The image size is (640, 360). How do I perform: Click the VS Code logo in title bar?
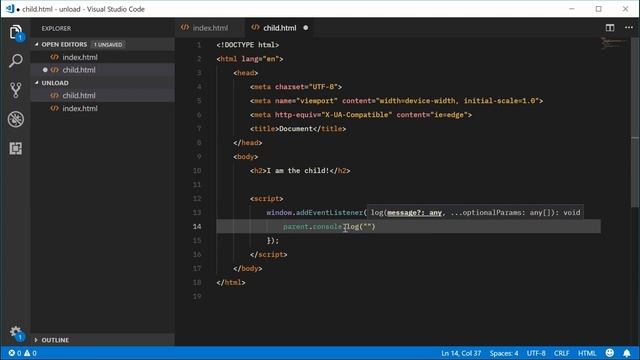pyautogui.click(x=10, y=9)
